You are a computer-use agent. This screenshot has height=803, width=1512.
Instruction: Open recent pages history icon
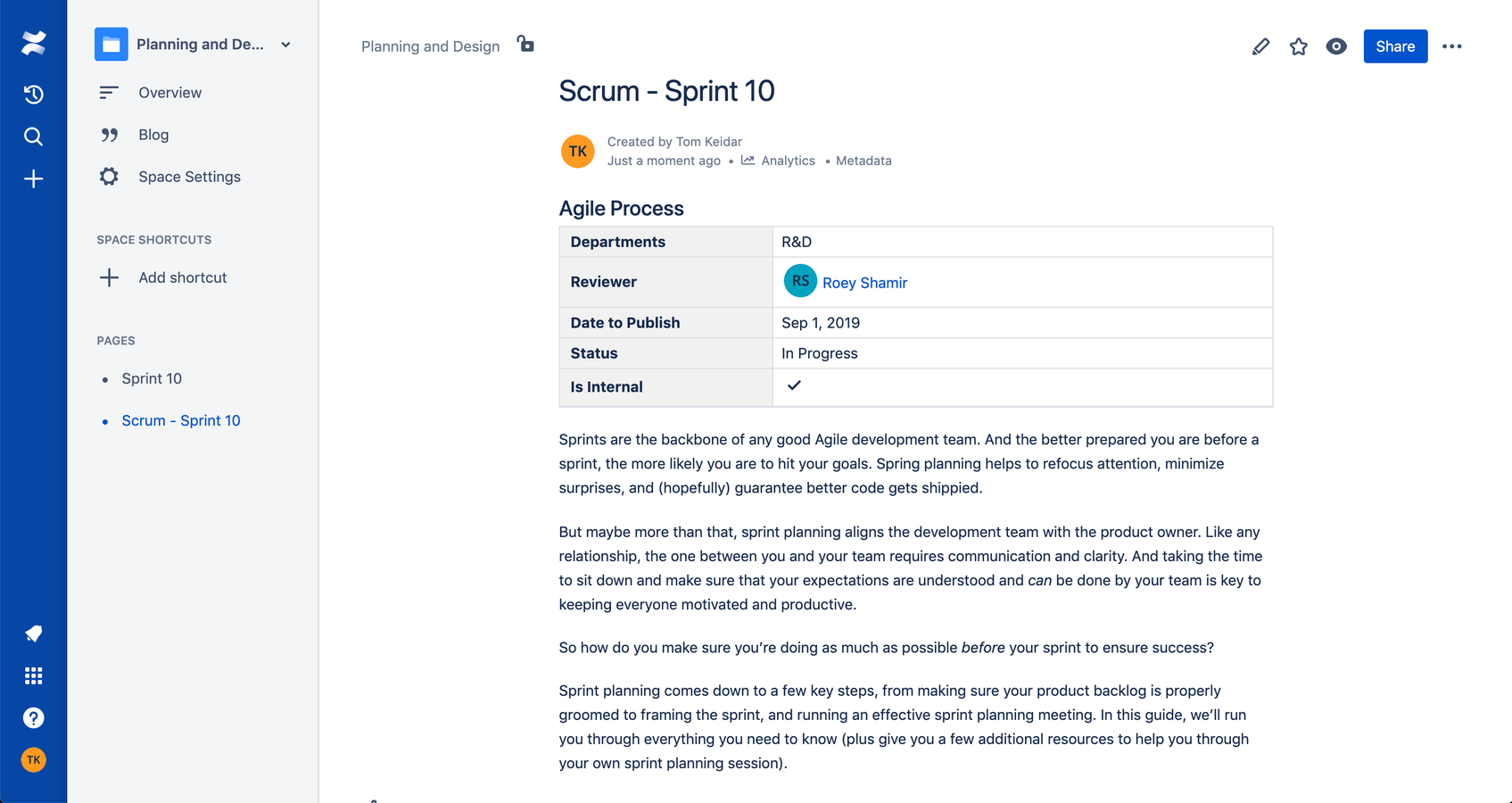click(33, 94)
